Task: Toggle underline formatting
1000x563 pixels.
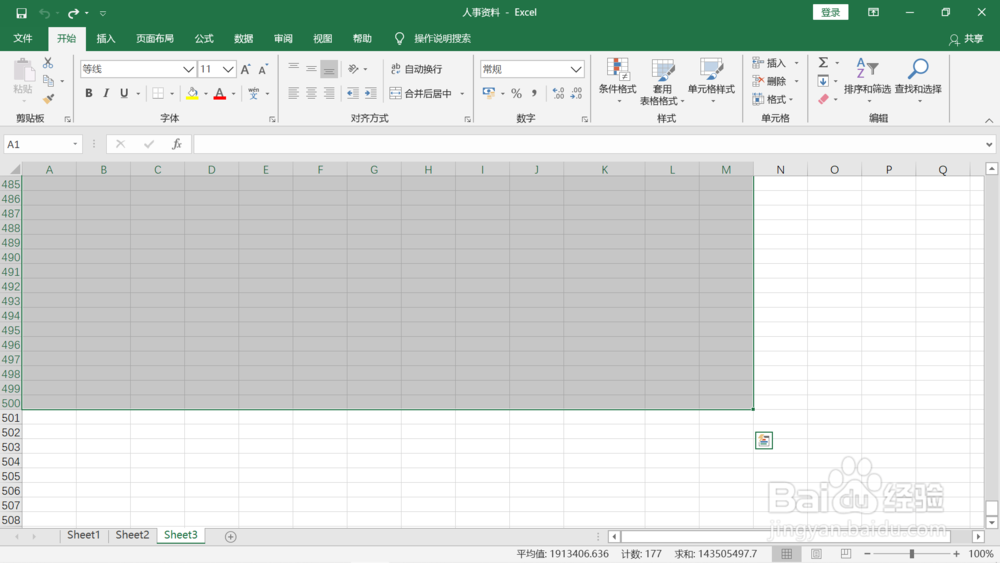Action: point(124,94)
